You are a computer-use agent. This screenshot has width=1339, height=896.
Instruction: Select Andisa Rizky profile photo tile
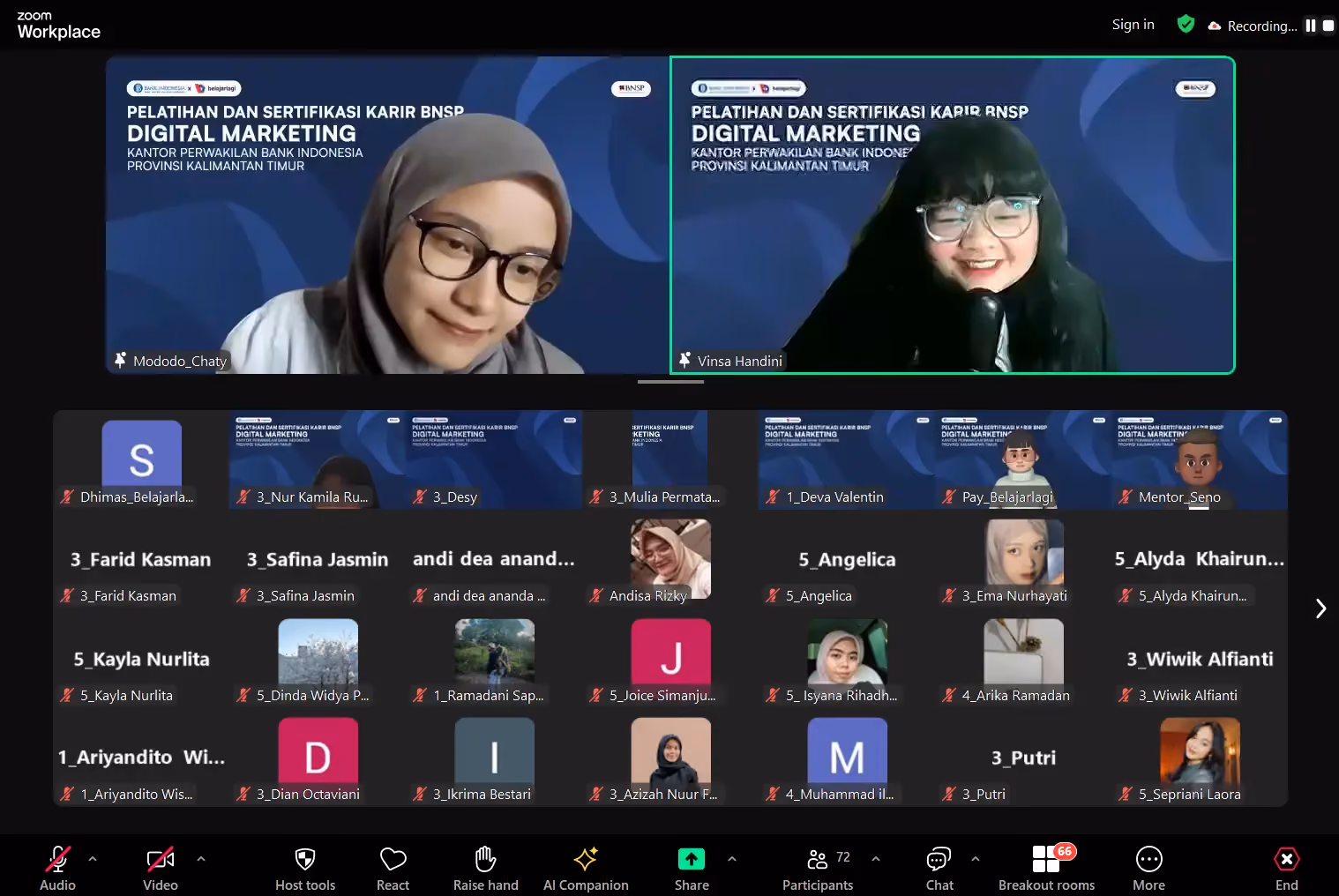coord(670,559)
